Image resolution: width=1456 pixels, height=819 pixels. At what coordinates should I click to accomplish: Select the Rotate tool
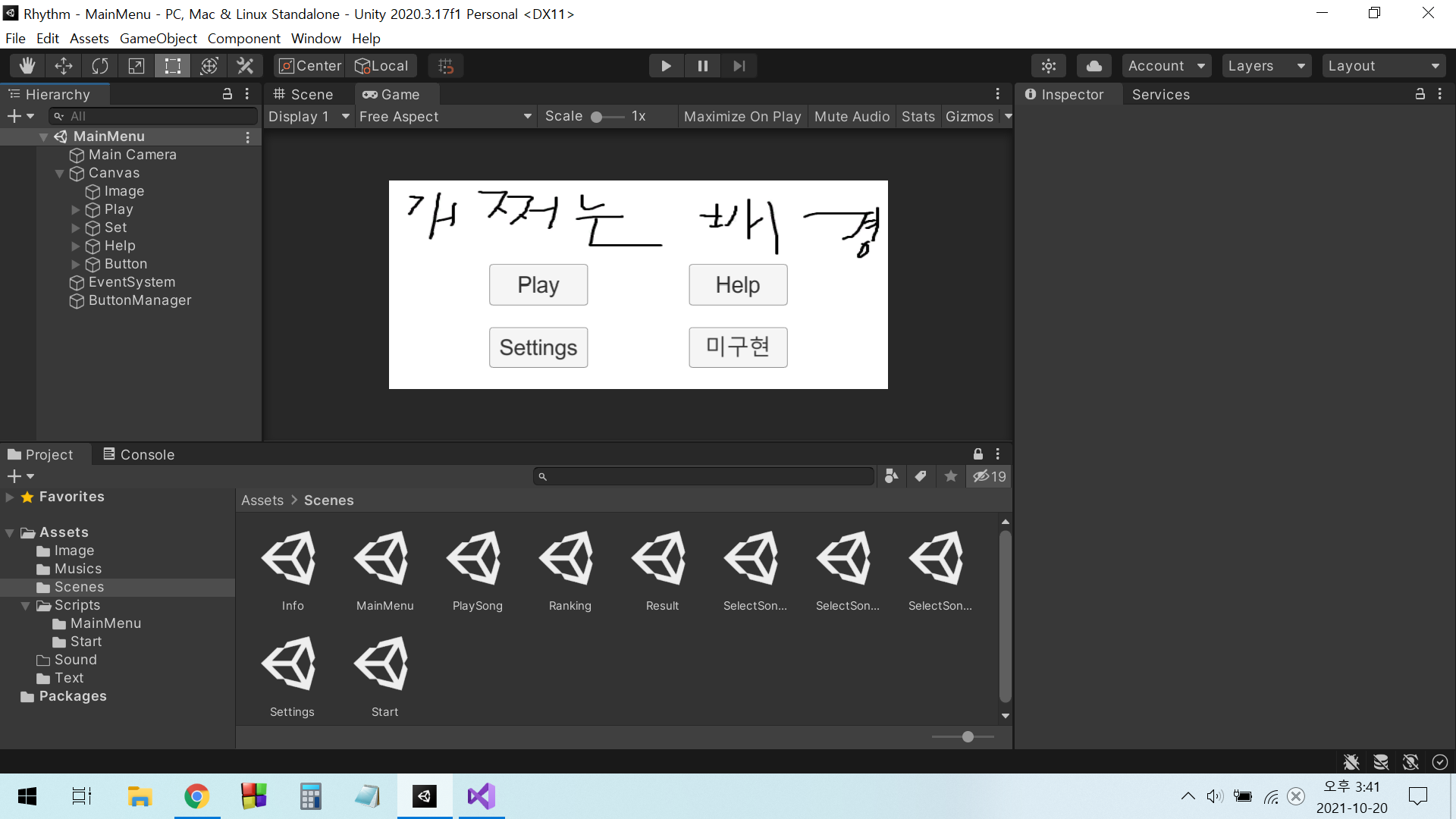click(100, 66)
